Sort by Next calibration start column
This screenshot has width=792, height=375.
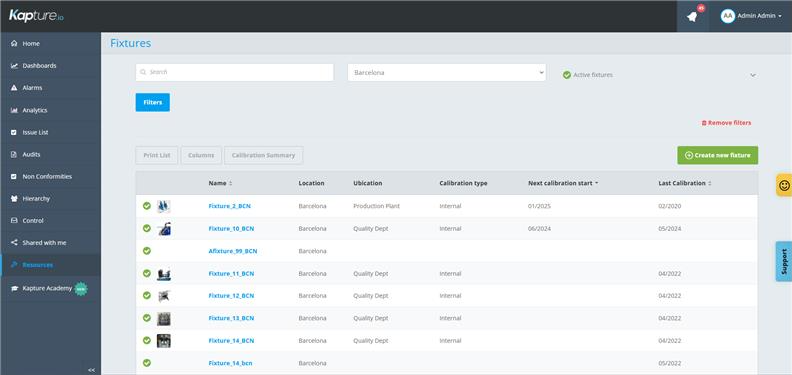point(563,183)
